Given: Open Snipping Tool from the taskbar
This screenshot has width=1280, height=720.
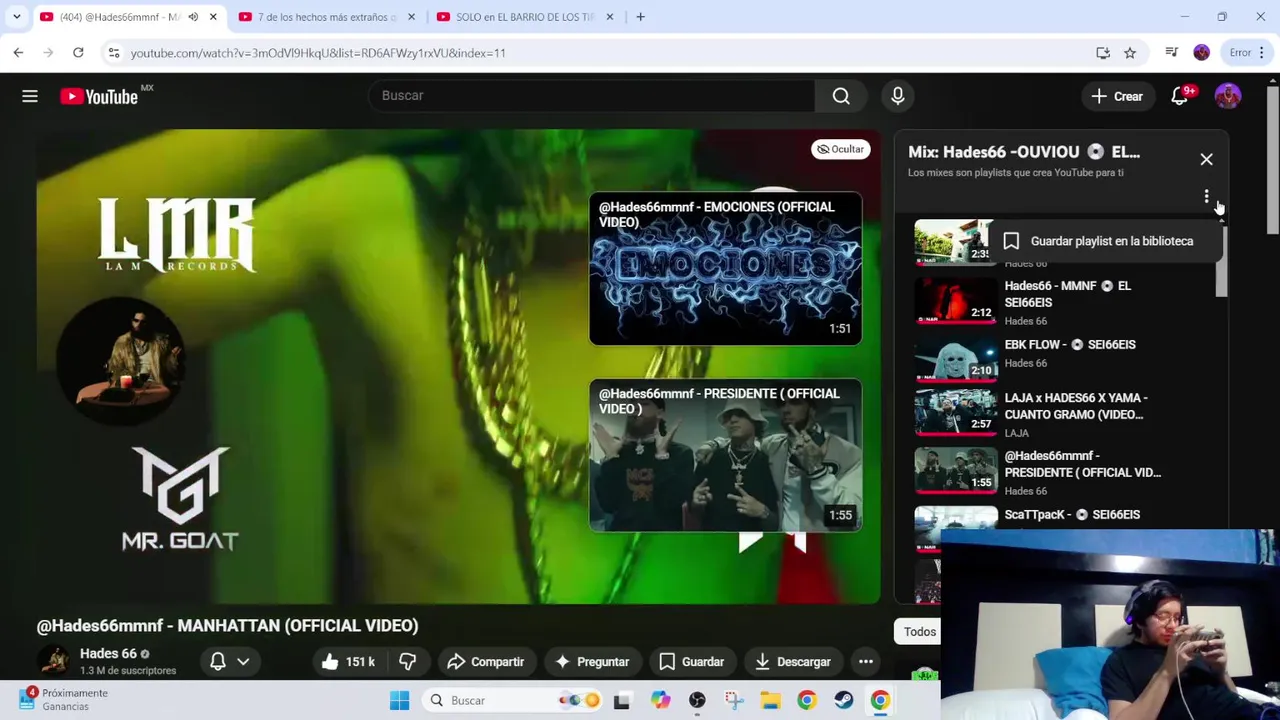Looking at the screenshot, I should [734, 701].
